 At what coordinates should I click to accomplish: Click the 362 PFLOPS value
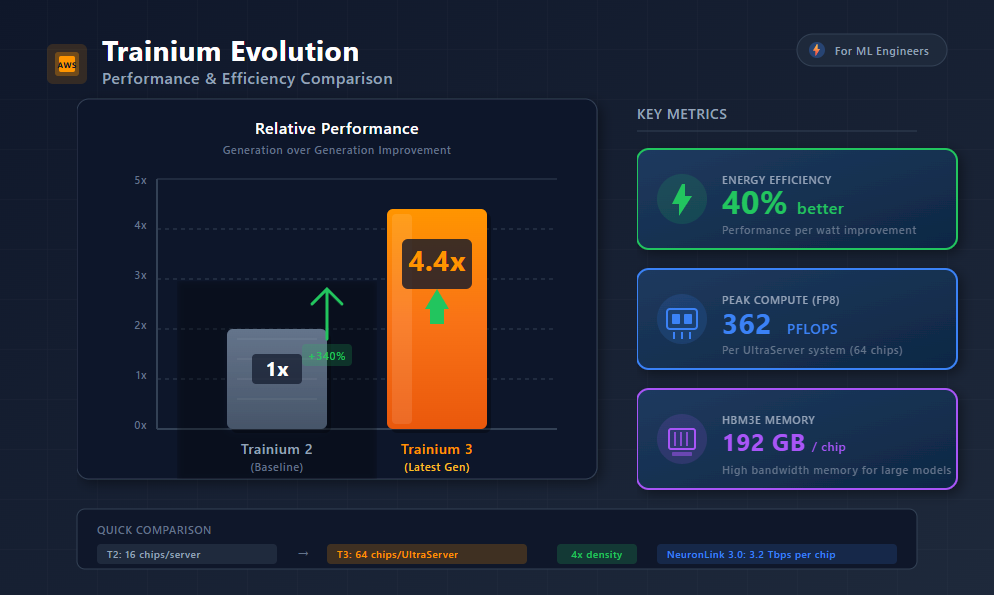click(780, 324)
